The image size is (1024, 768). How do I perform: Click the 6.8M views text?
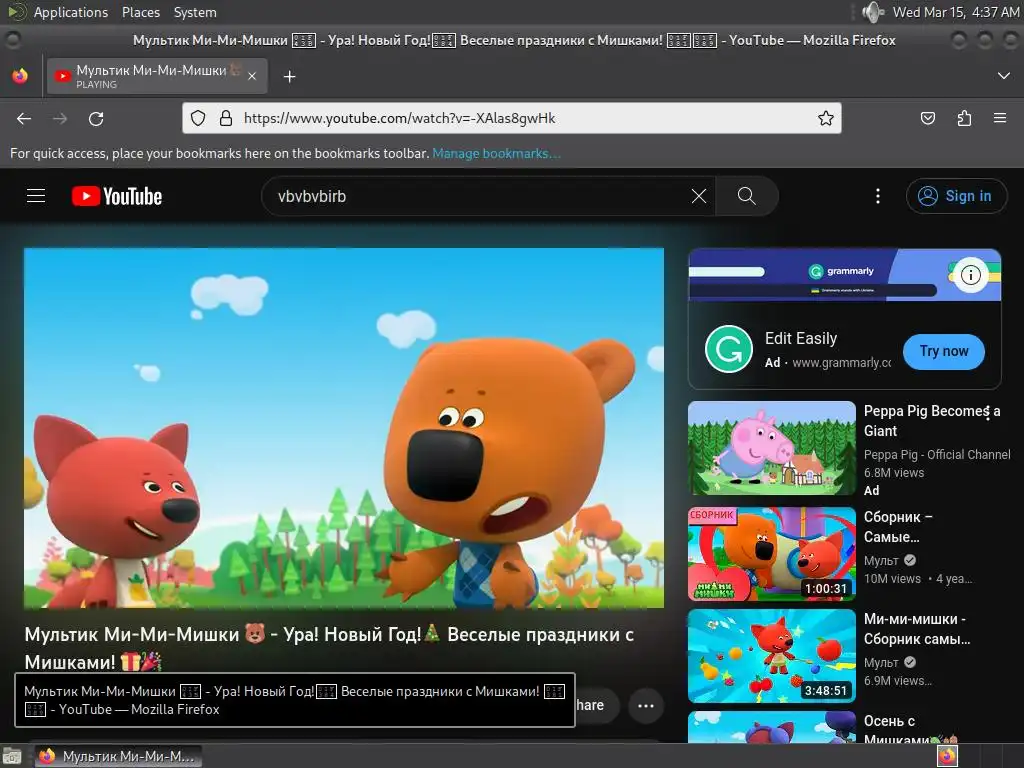click(893, 473)
